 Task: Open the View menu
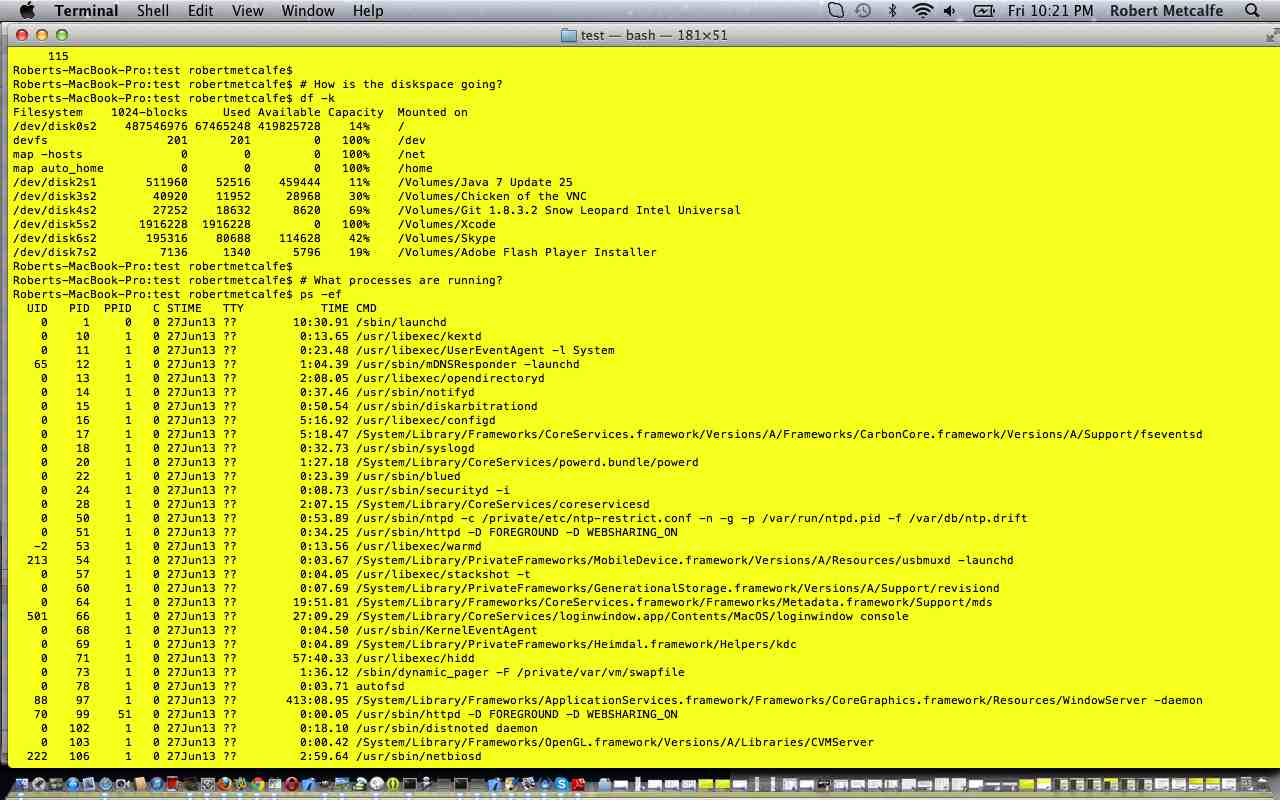[247, 11]
